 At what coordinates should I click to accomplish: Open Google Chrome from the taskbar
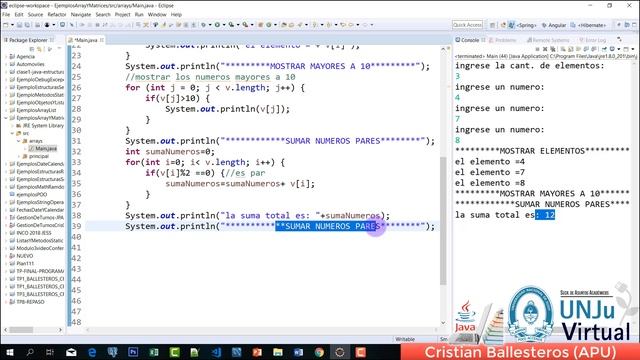pos(319,352)
